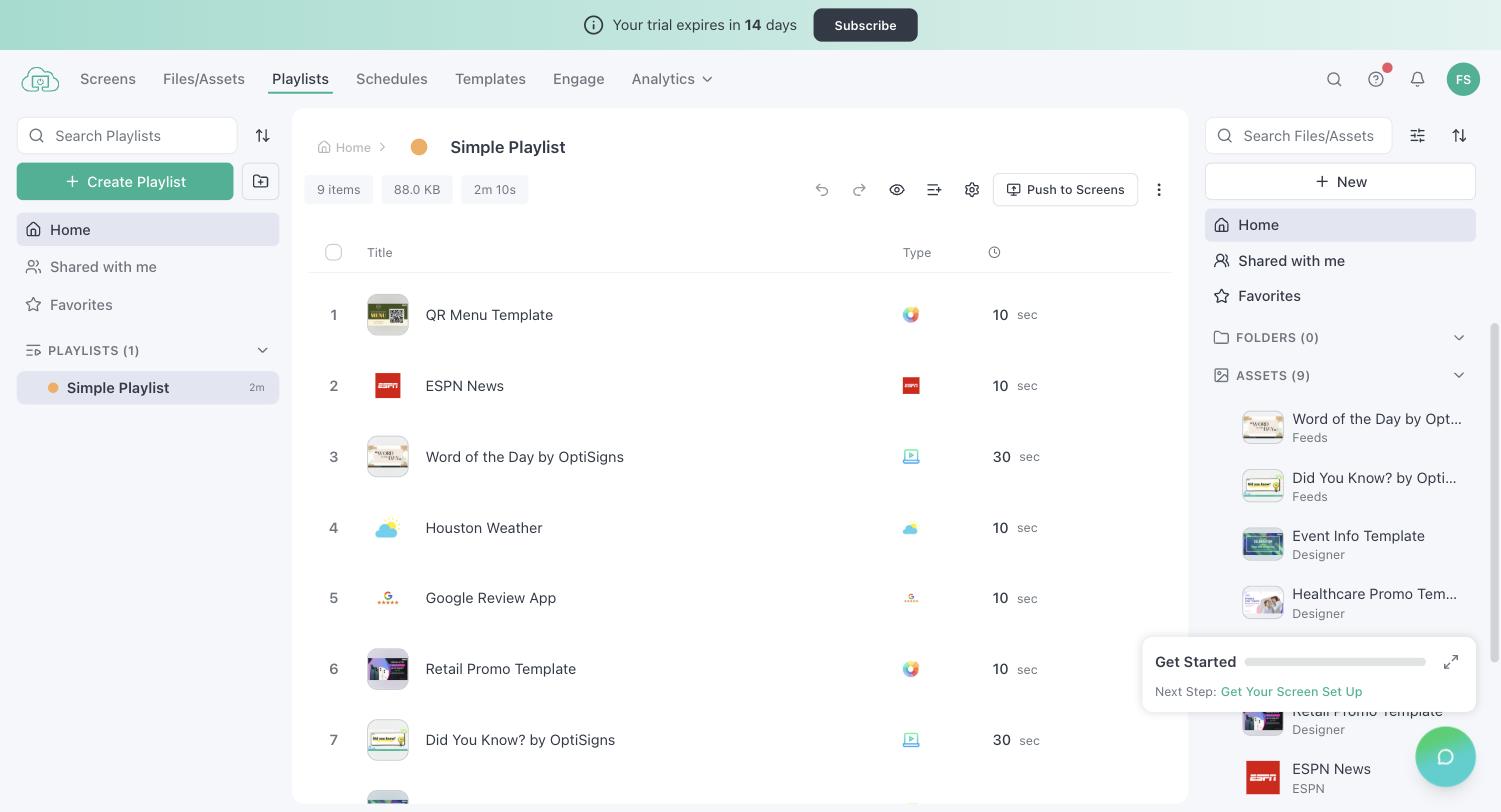Viewport: 1501px width, 812px height.
Task: Click the redo arrow icon
Action: click(859, 190)
